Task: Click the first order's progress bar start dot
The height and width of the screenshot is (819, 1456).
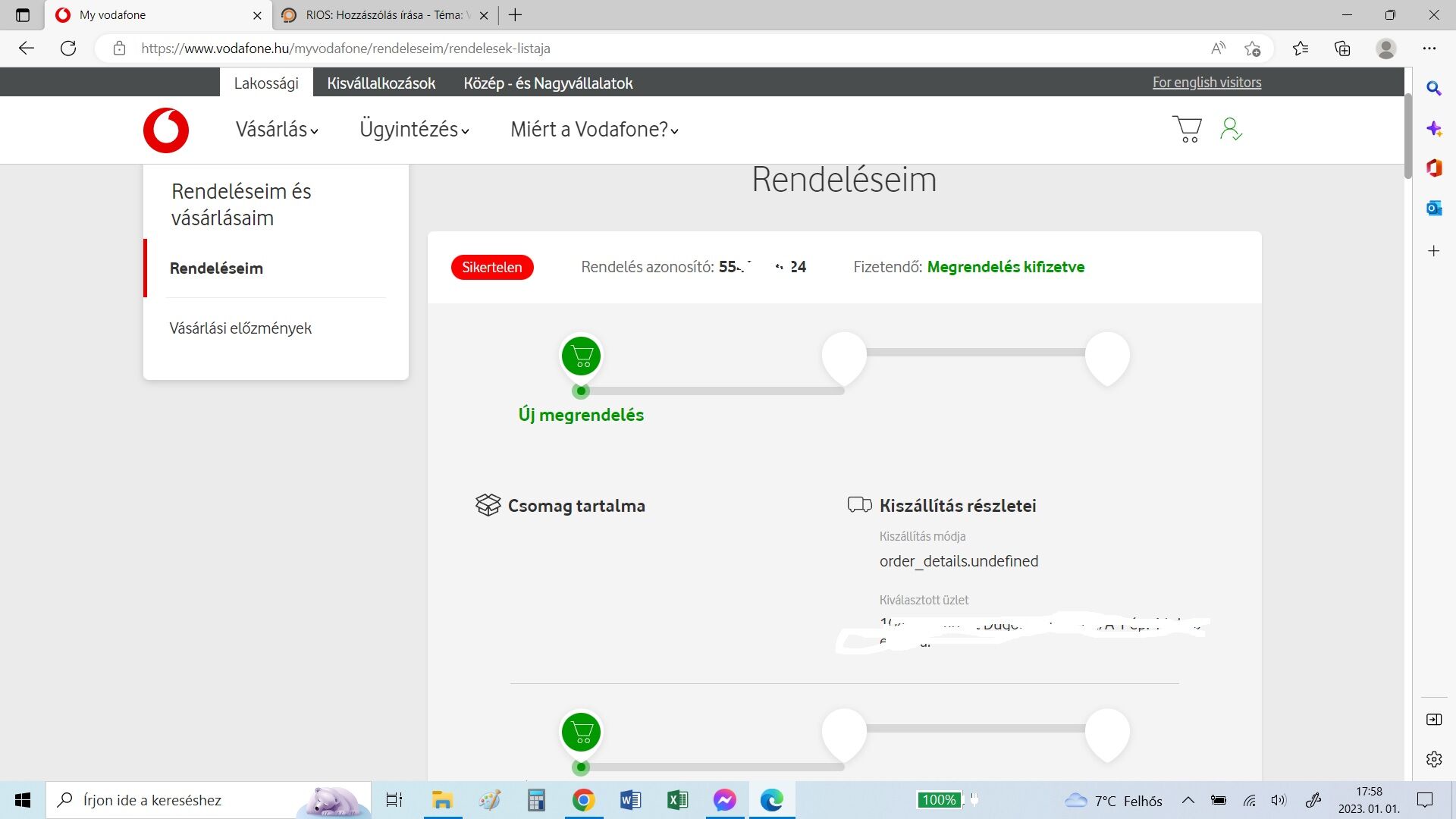Action: [581, 391]
